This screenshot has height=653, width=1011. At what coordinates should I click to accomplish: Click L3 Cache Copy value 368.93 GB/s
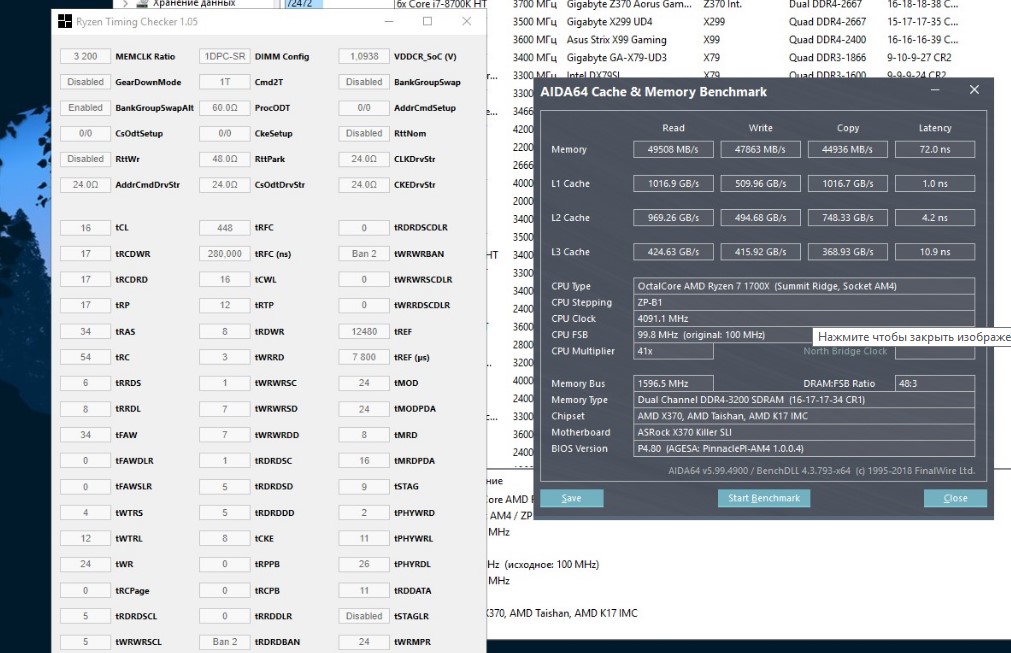847,251
